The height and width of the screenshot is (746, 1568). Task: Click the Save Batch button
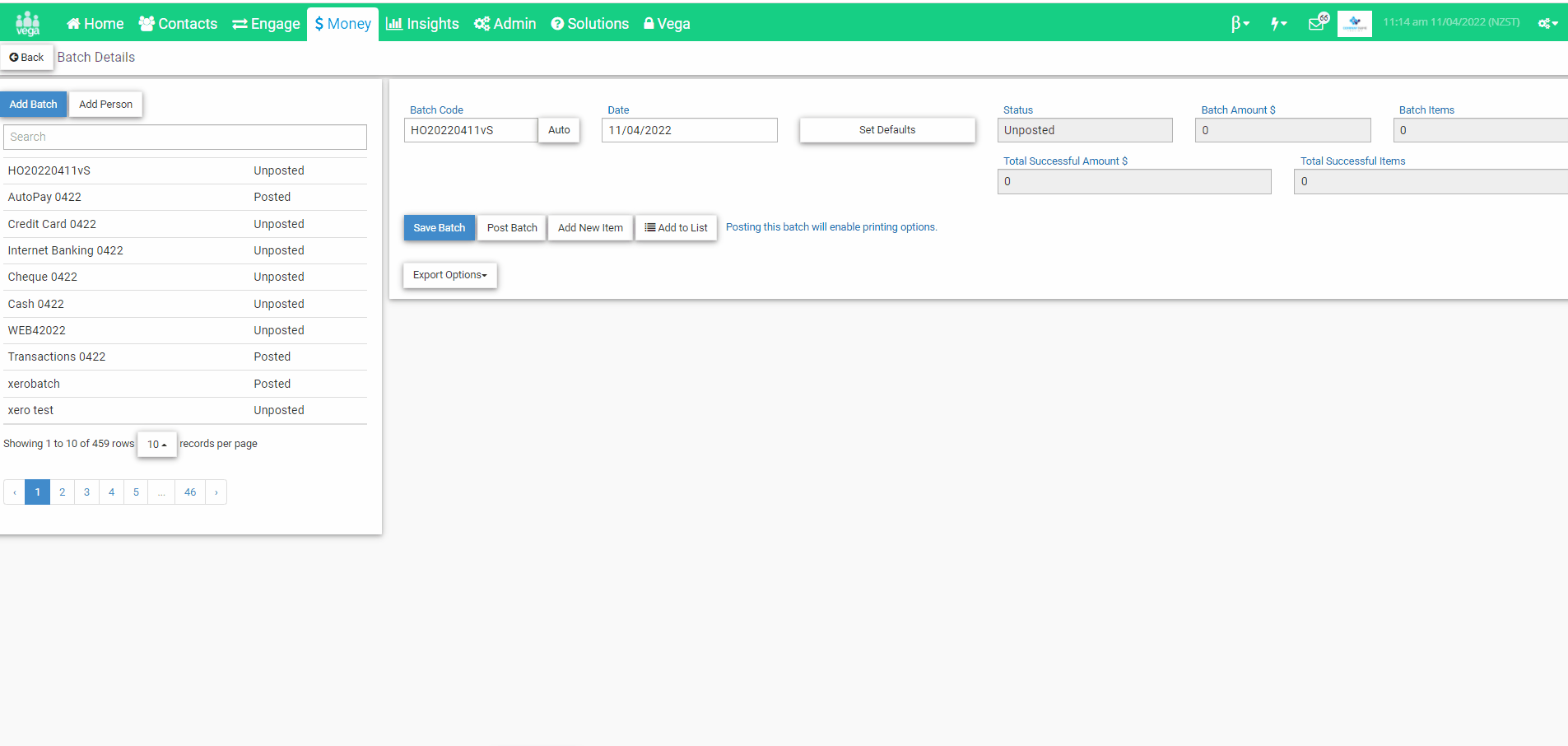point(440,228)
